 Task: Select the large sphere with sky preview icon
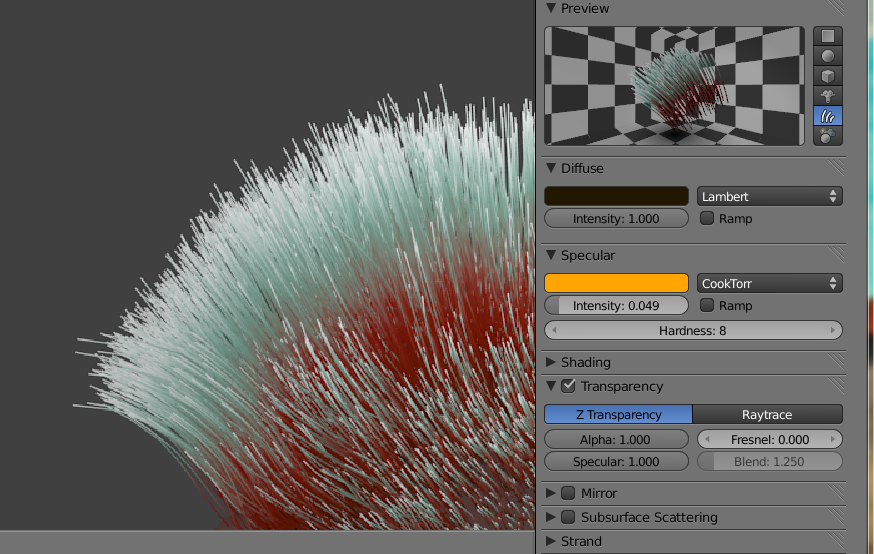[x=828, y=136]
